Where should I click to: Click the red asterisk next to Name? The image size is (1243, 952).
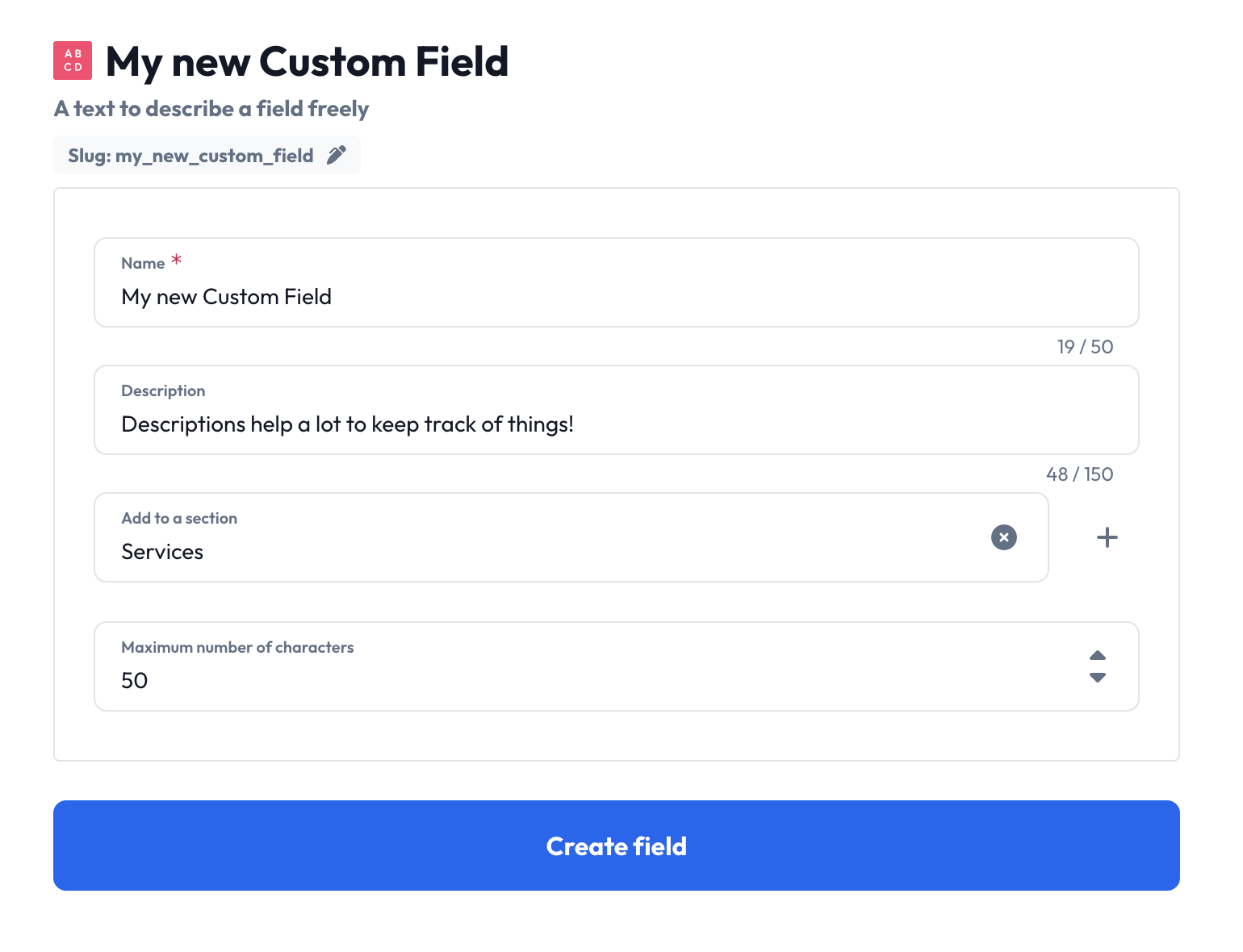click(x=177, y=260)
